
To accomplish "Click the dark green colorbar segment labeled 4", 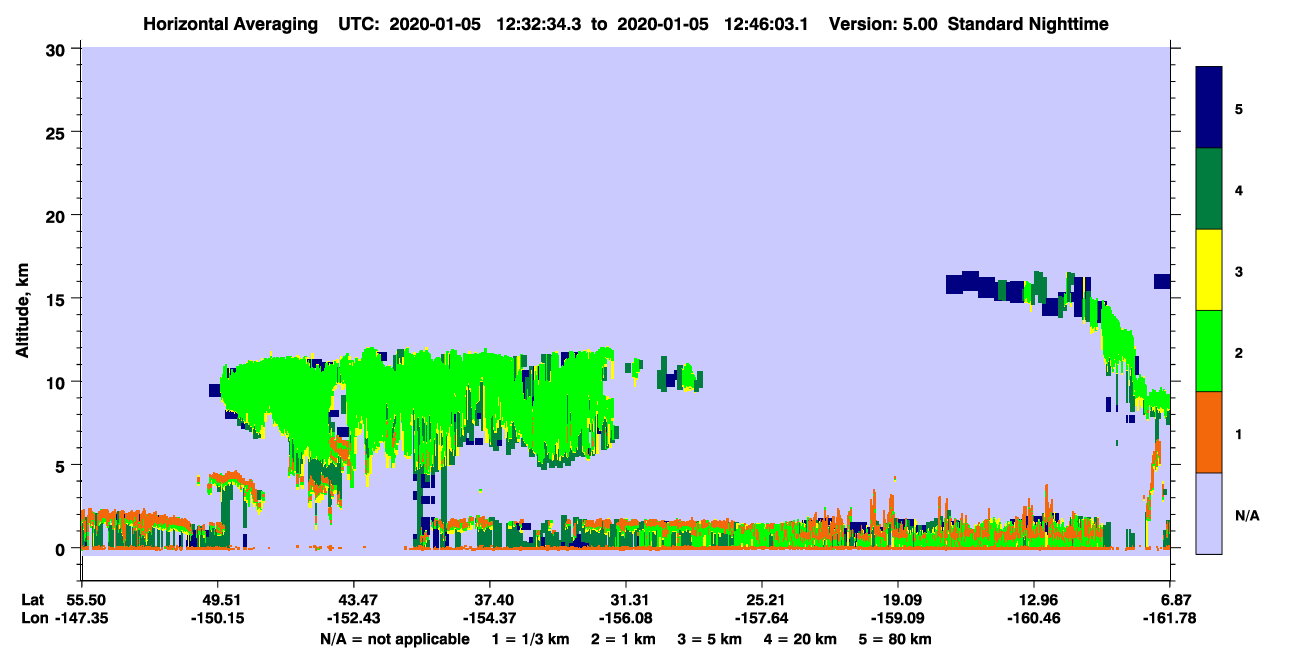I will 1209,189.
